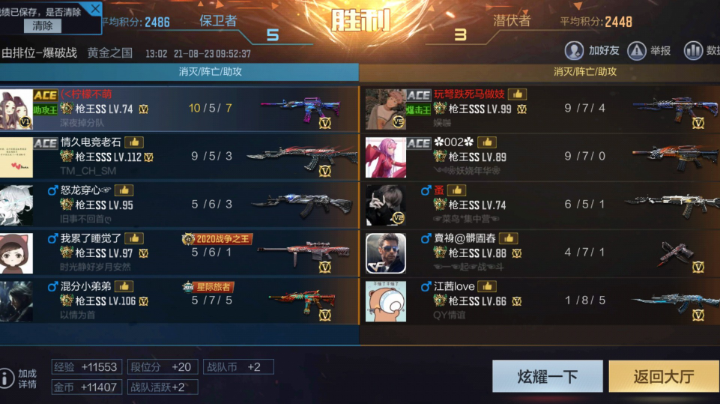Open the statistics bar chart icon

(693, 50)
